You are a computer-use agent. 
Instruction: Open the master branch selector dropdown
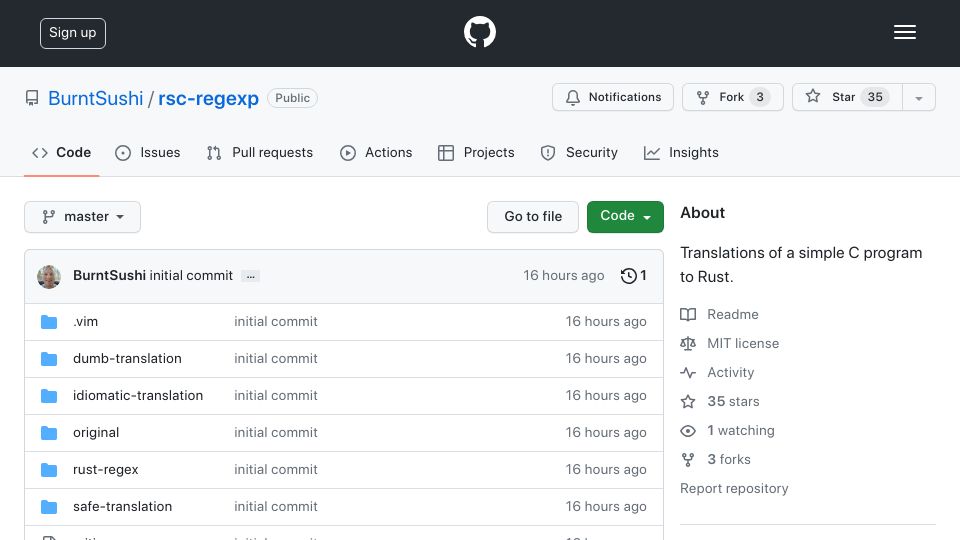pyautogui.click(x=83, y=217)
